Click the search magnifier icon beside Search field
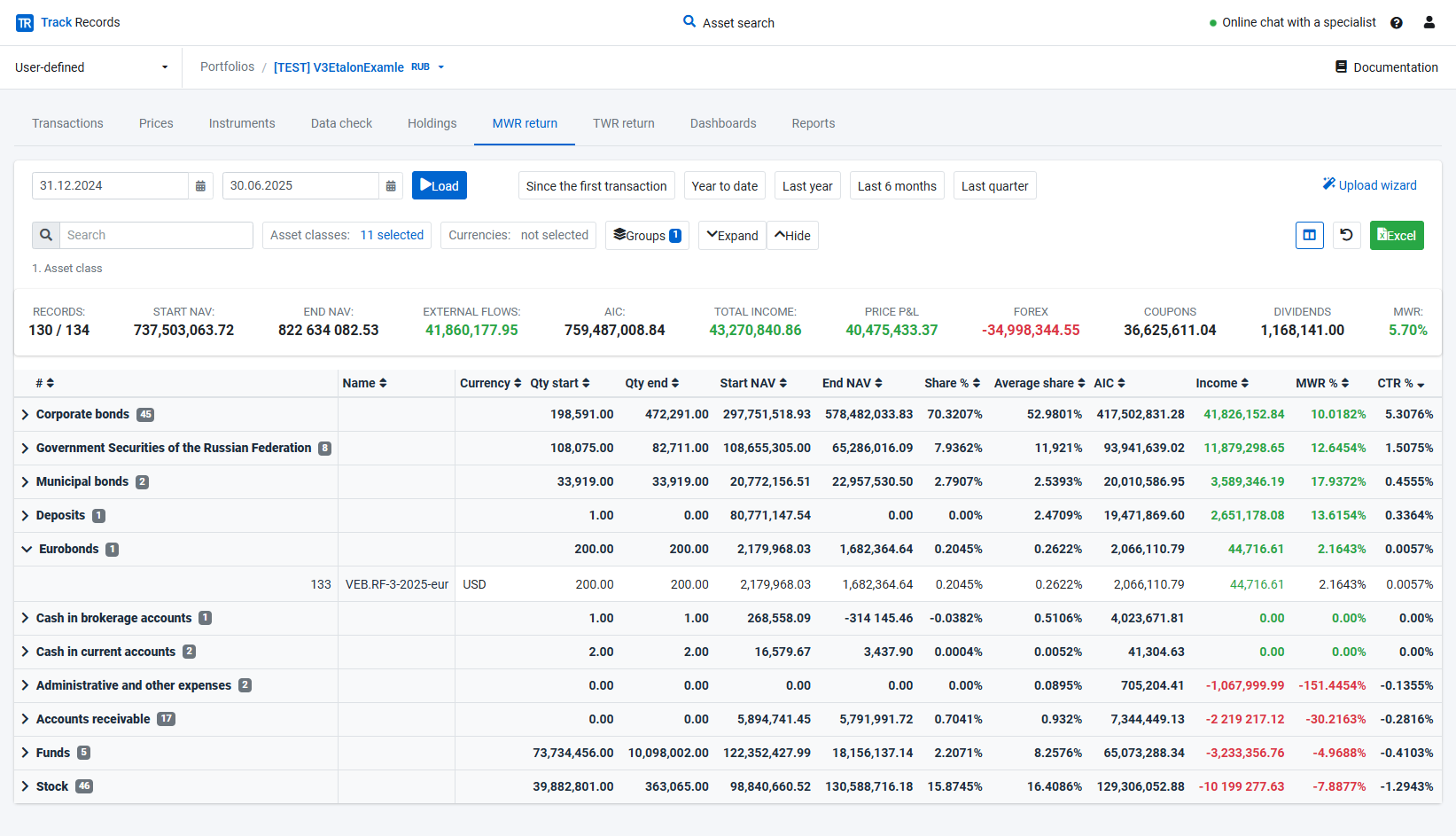The height and width of the screenshot is (836, 1456). pyautogui.click(x=46, y=235)
